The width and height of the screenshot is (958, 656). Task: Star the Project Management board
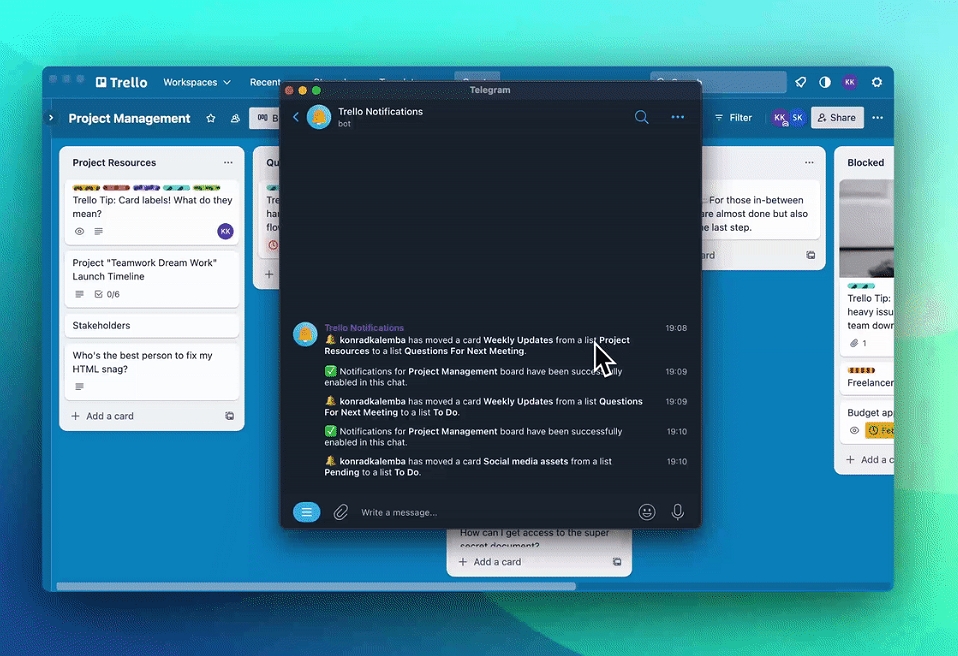pyautogui.click(x=211, y=118)
